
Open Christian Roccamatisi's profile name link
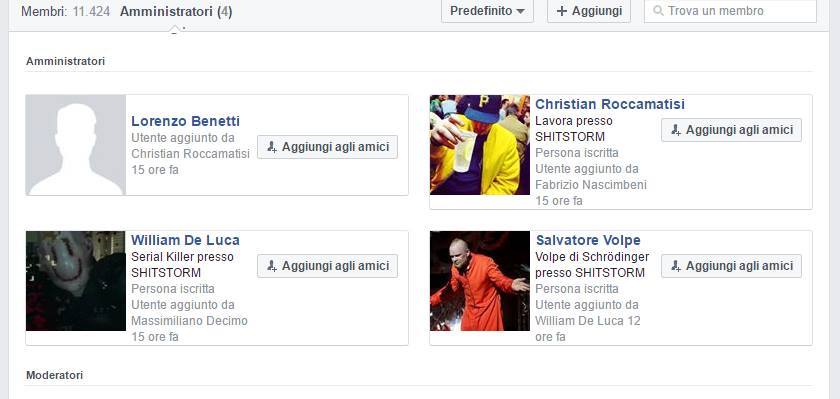pos(610,104)
